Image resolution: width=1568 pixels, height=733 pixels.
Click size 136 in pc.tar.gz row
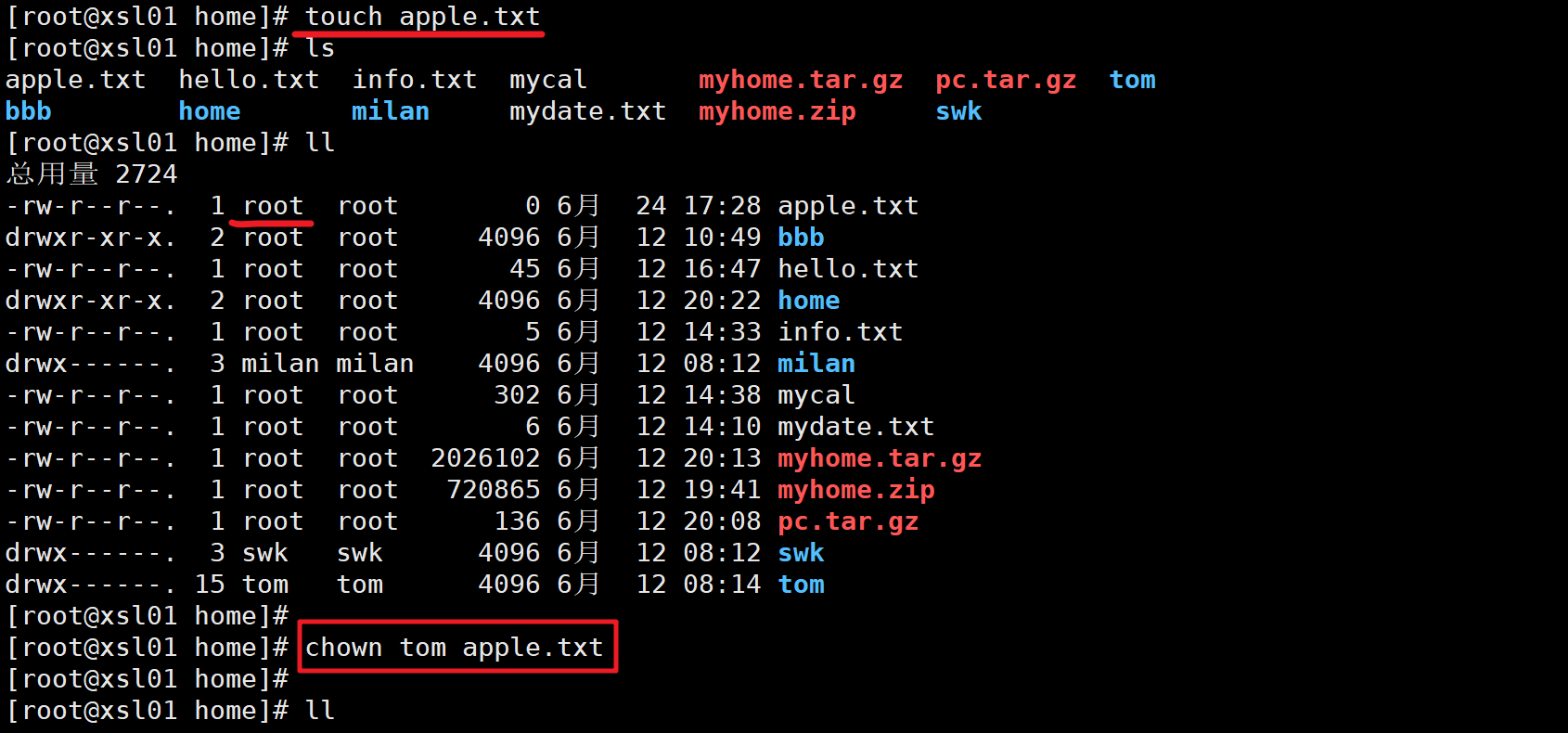[517, 521]
